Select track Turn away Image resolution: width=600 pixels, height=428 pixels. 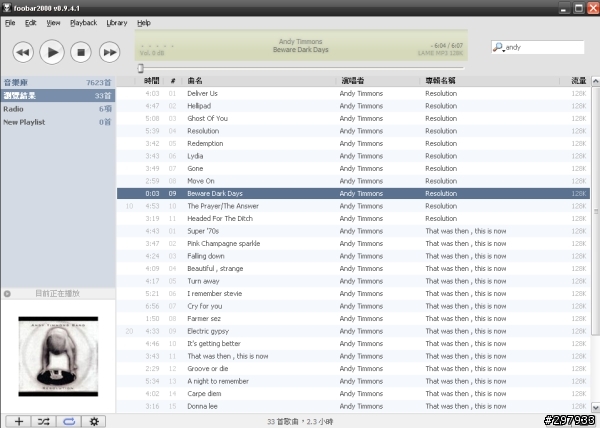353,281
